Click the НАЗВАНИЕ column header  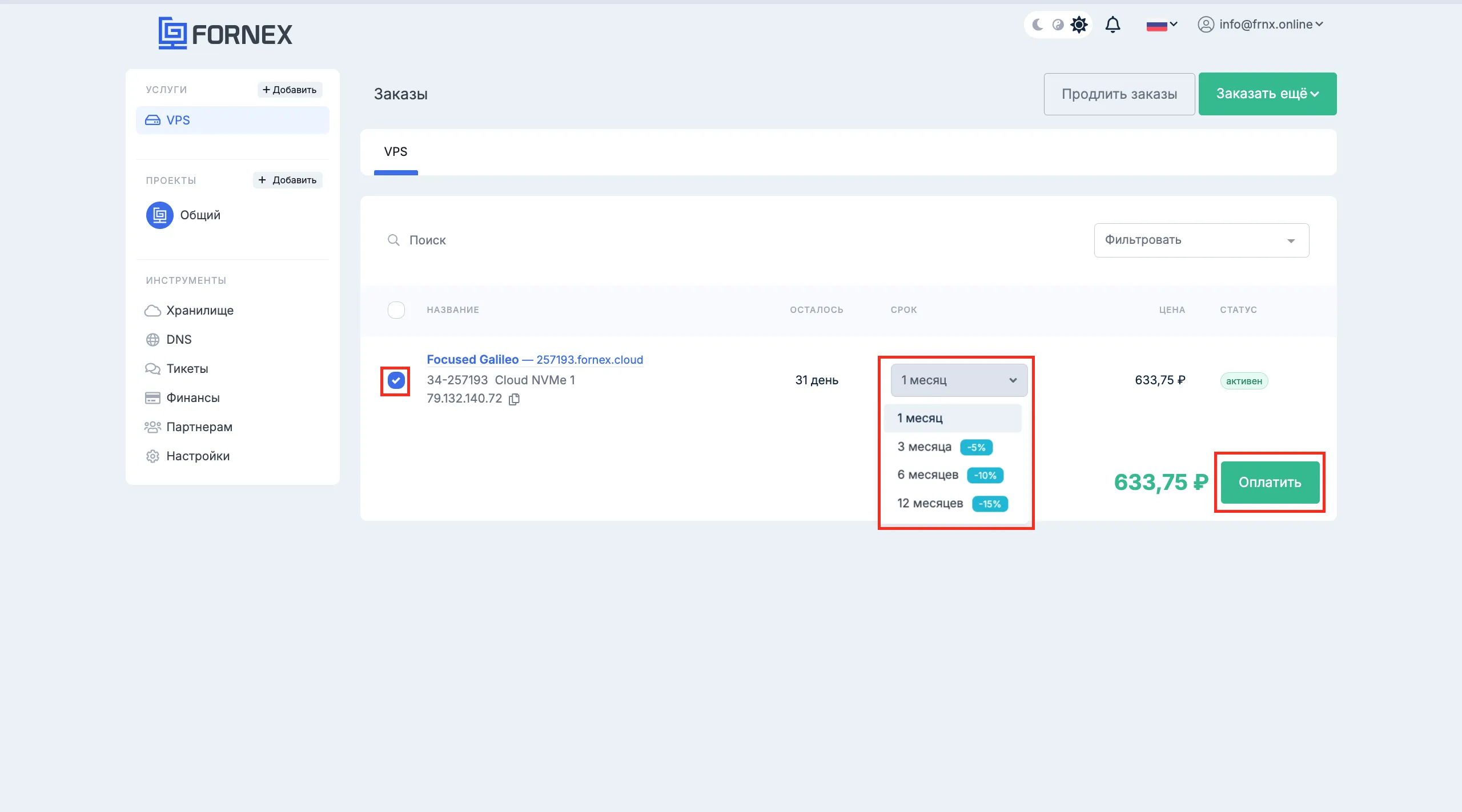point(452,309)
